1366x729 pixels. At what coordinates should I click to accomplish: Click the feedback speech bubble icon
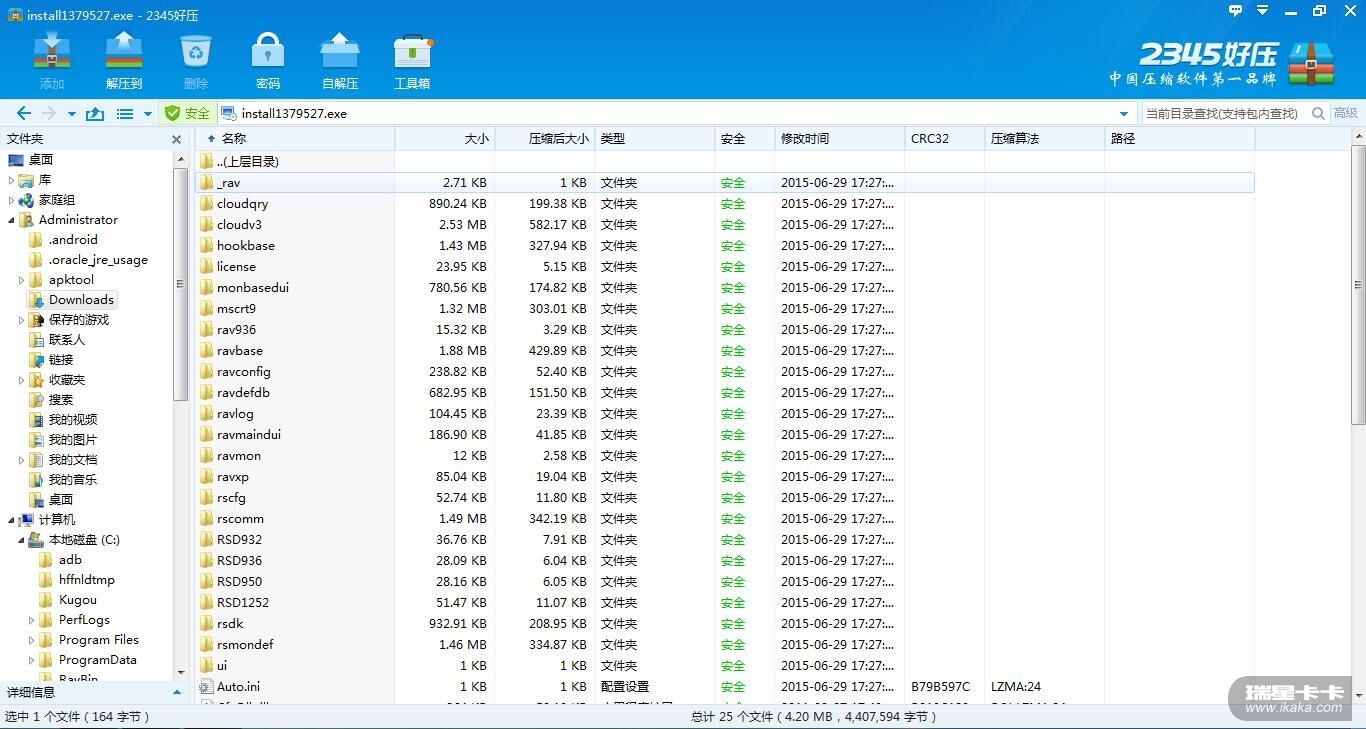pos(1235,11)
